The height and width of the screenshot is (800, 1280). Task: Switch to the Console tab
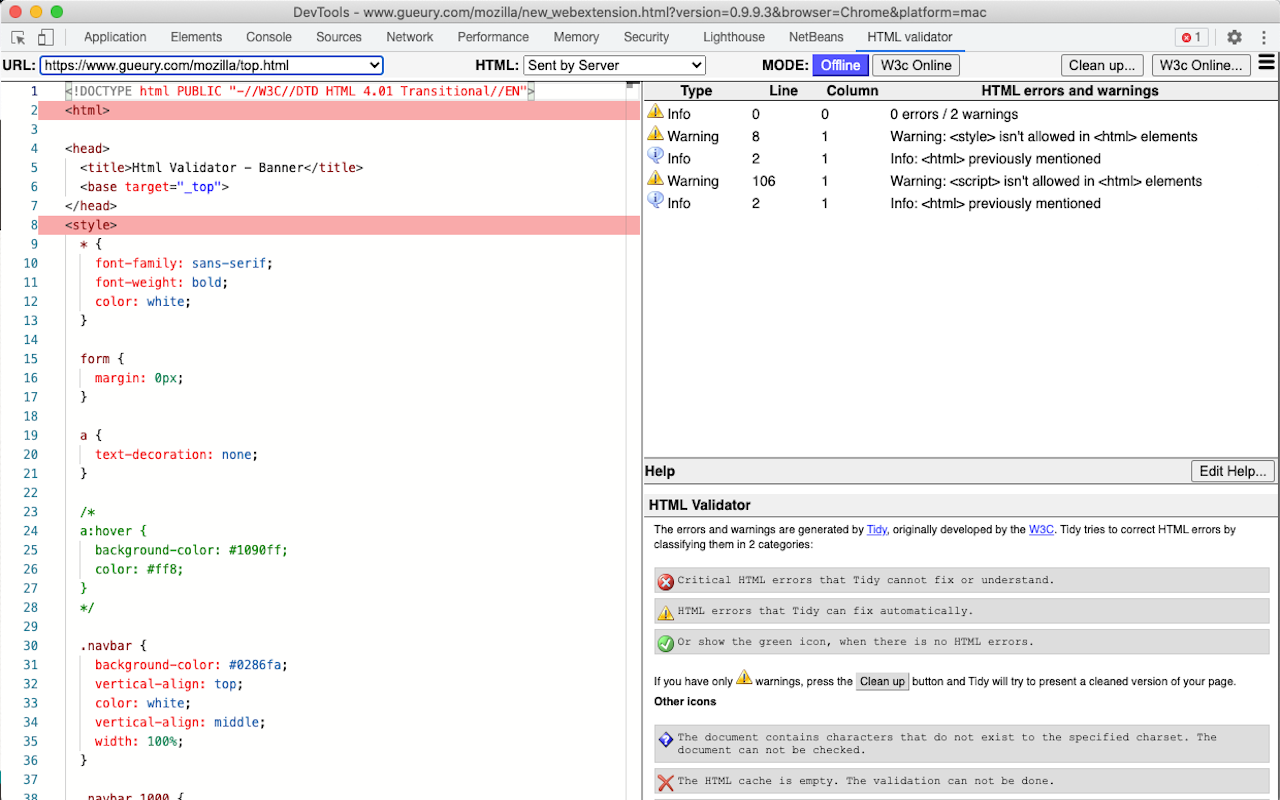pyautogui.click(x=268, y=36)
